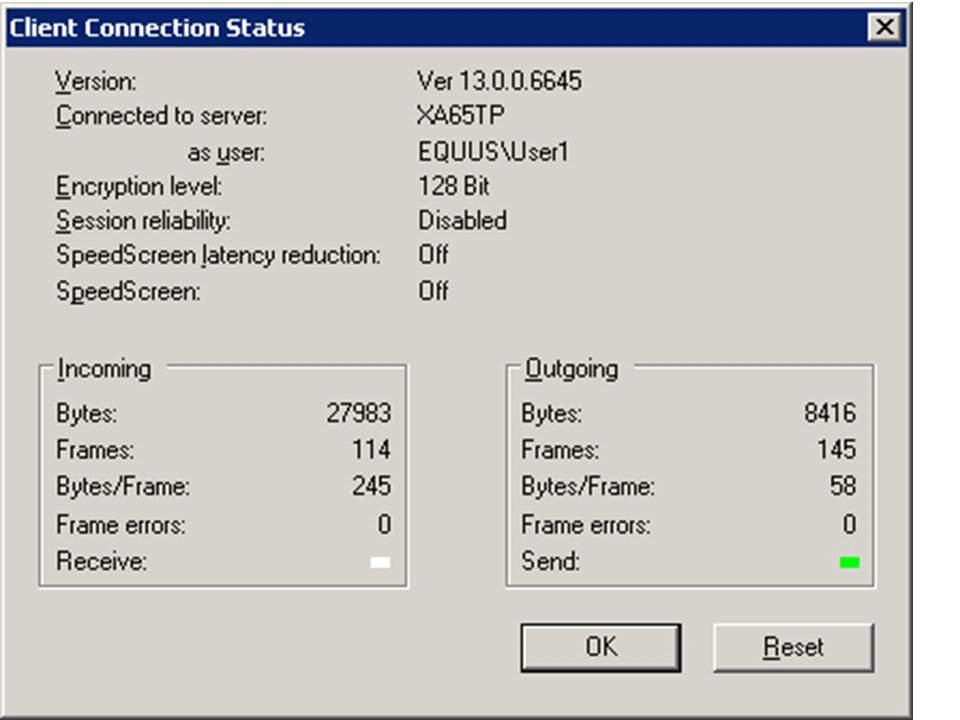Click the Incoming group box heading
The image size is (960, 720).
point(104,369)
